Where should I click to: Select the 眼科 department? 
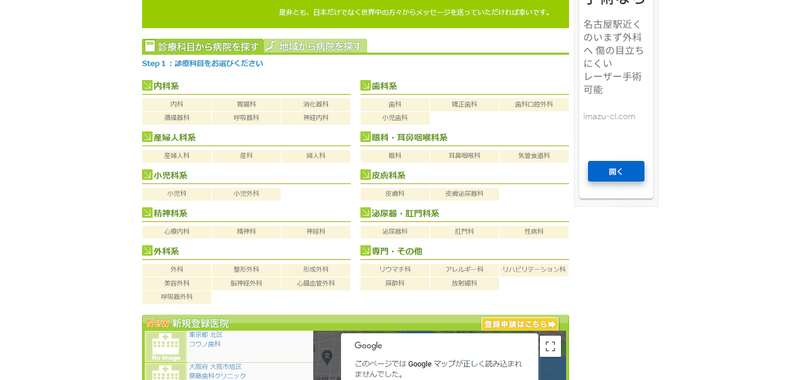[395, 156]
